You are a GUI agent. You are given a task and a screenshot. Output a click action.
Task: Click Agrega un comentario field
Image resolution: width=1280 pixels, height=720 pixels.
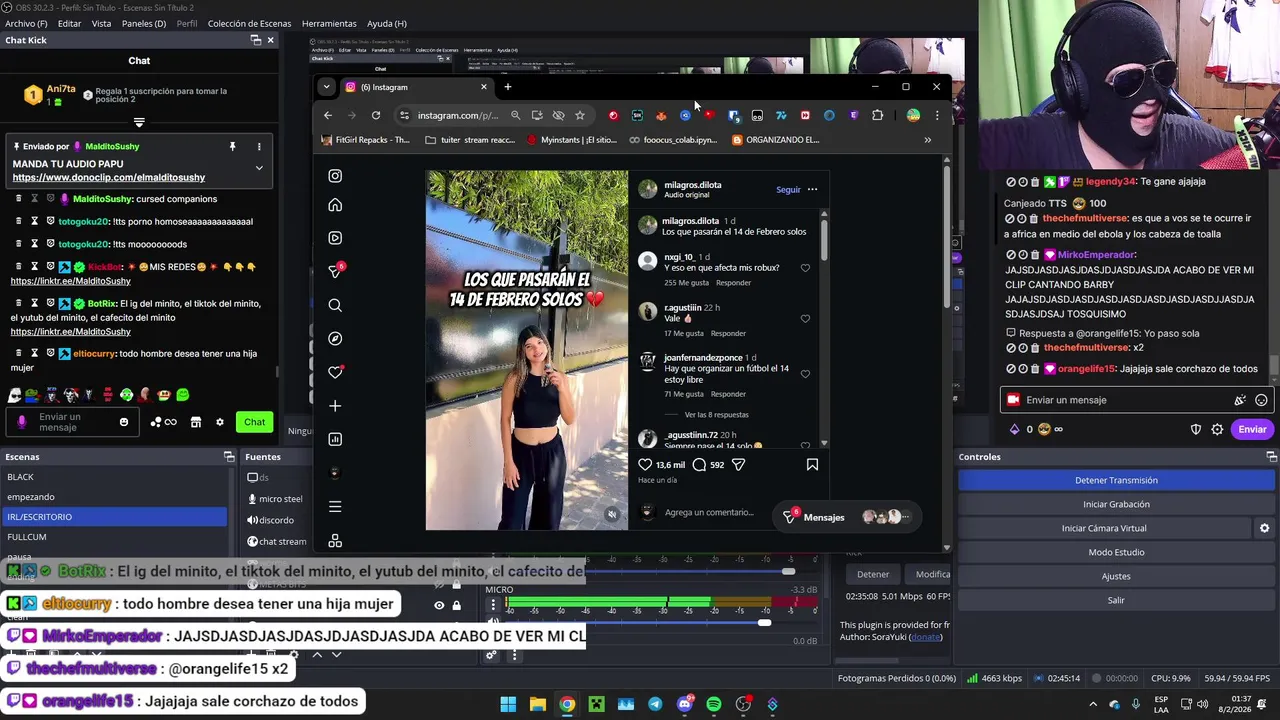click(x=709, y=513)
